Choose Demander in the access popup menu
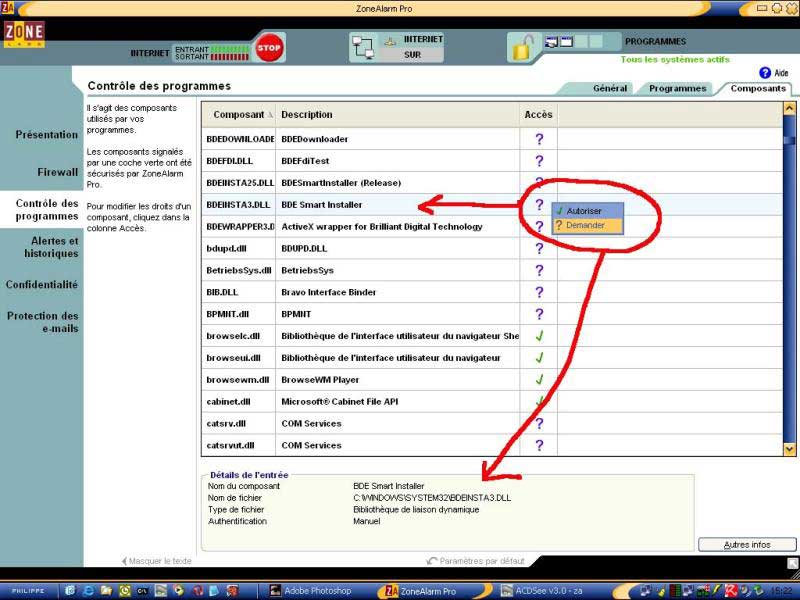 [584, 225]
